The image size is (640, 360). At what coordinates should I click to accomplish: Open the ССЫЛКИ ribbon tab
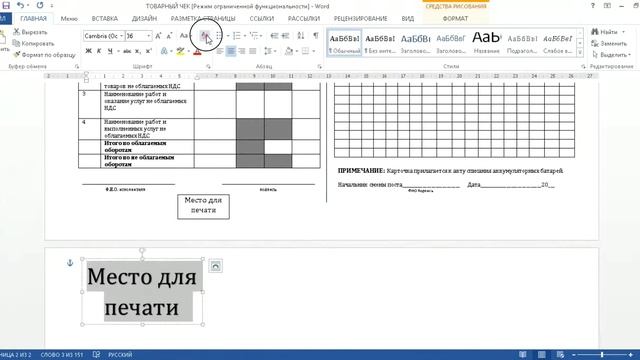tap(262, 18)
